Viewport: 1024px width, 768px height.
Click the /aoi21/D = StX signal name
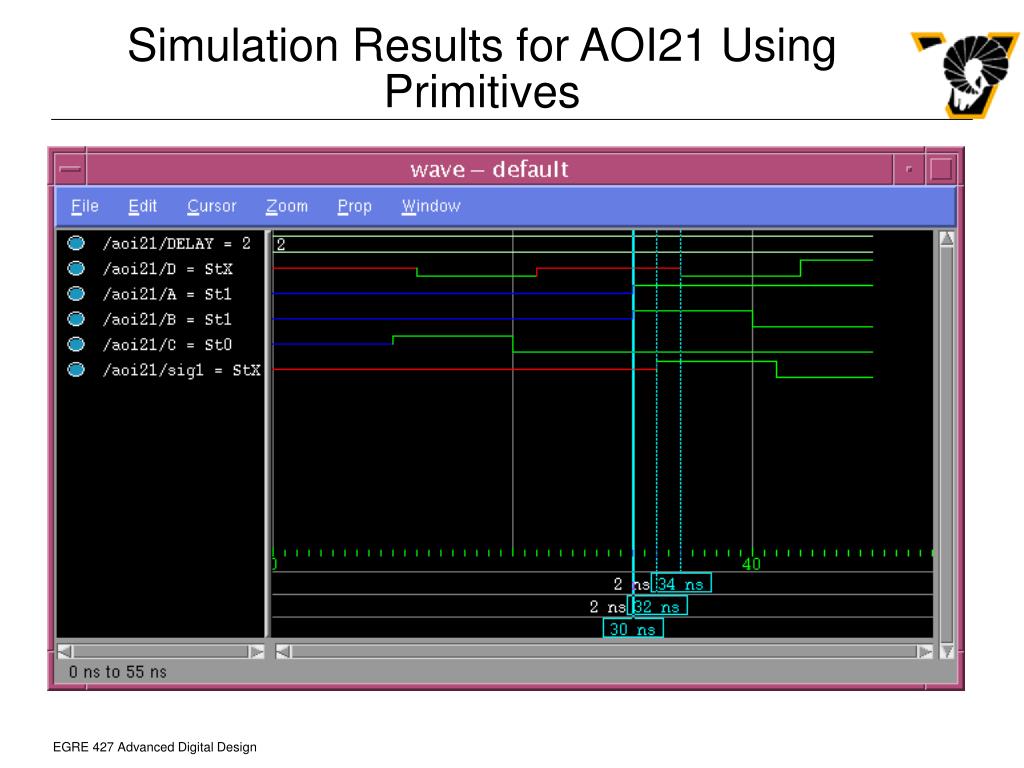[x=167, y=269]
